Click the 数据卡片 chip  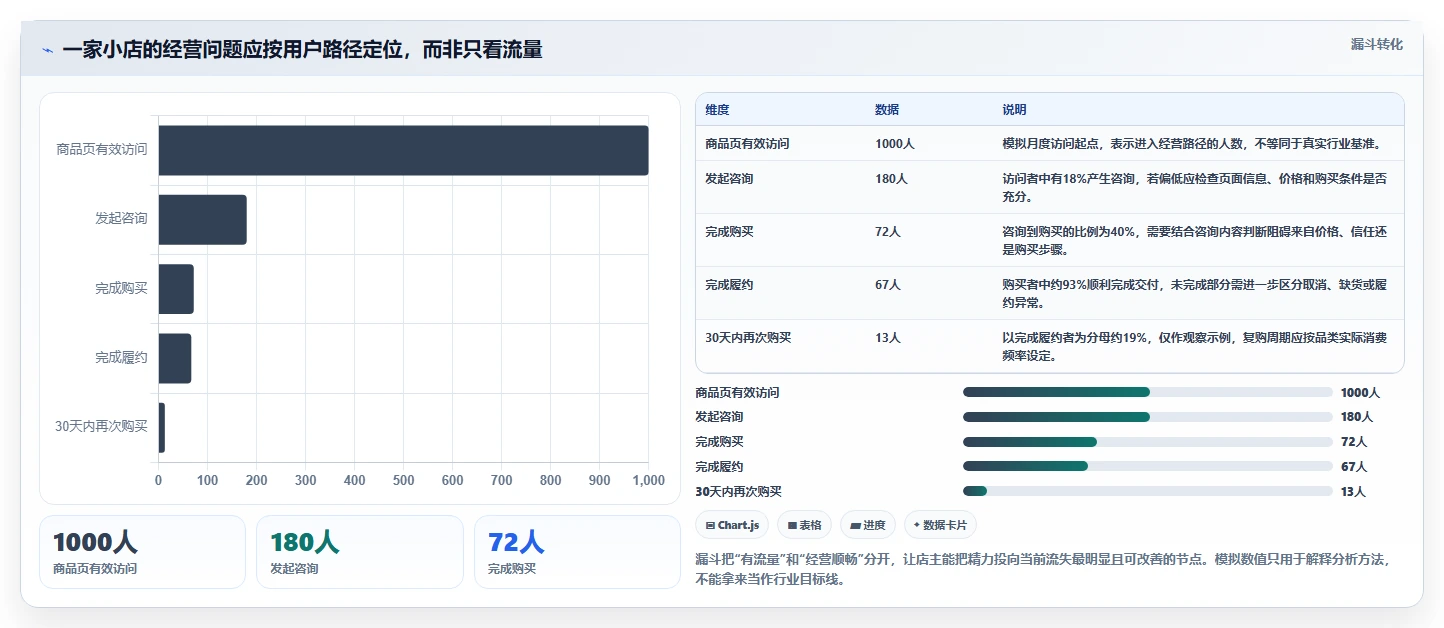pyautogui.click(x=940, y=525)
